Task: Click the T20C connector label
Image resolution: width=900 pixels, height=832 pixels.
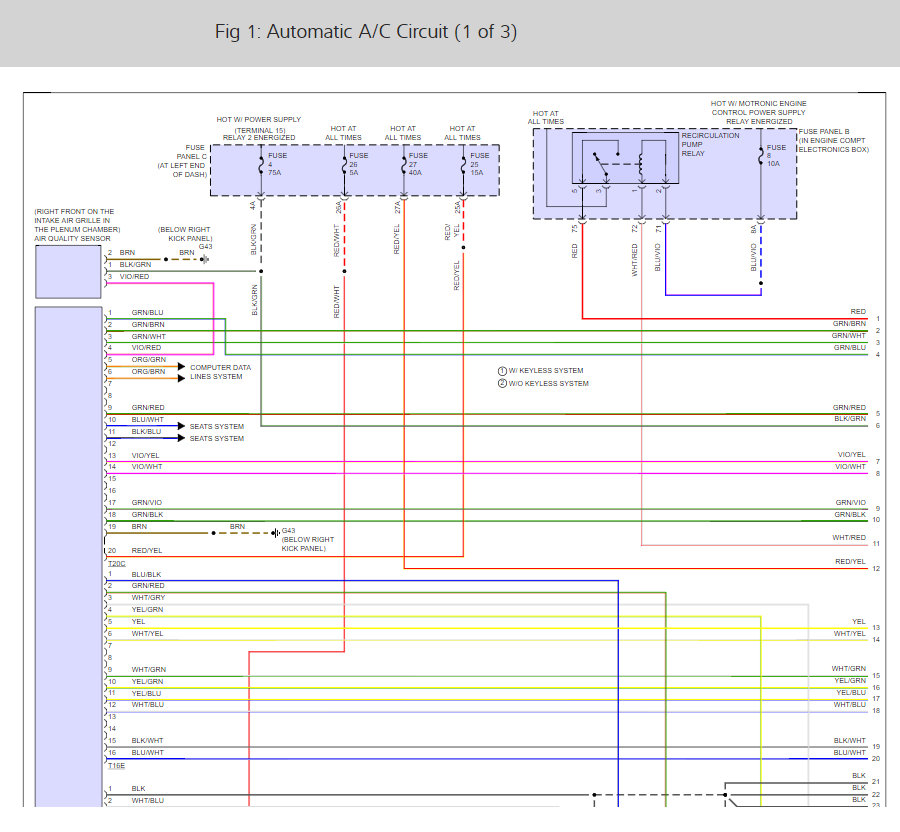Action: tap(116, 563)
